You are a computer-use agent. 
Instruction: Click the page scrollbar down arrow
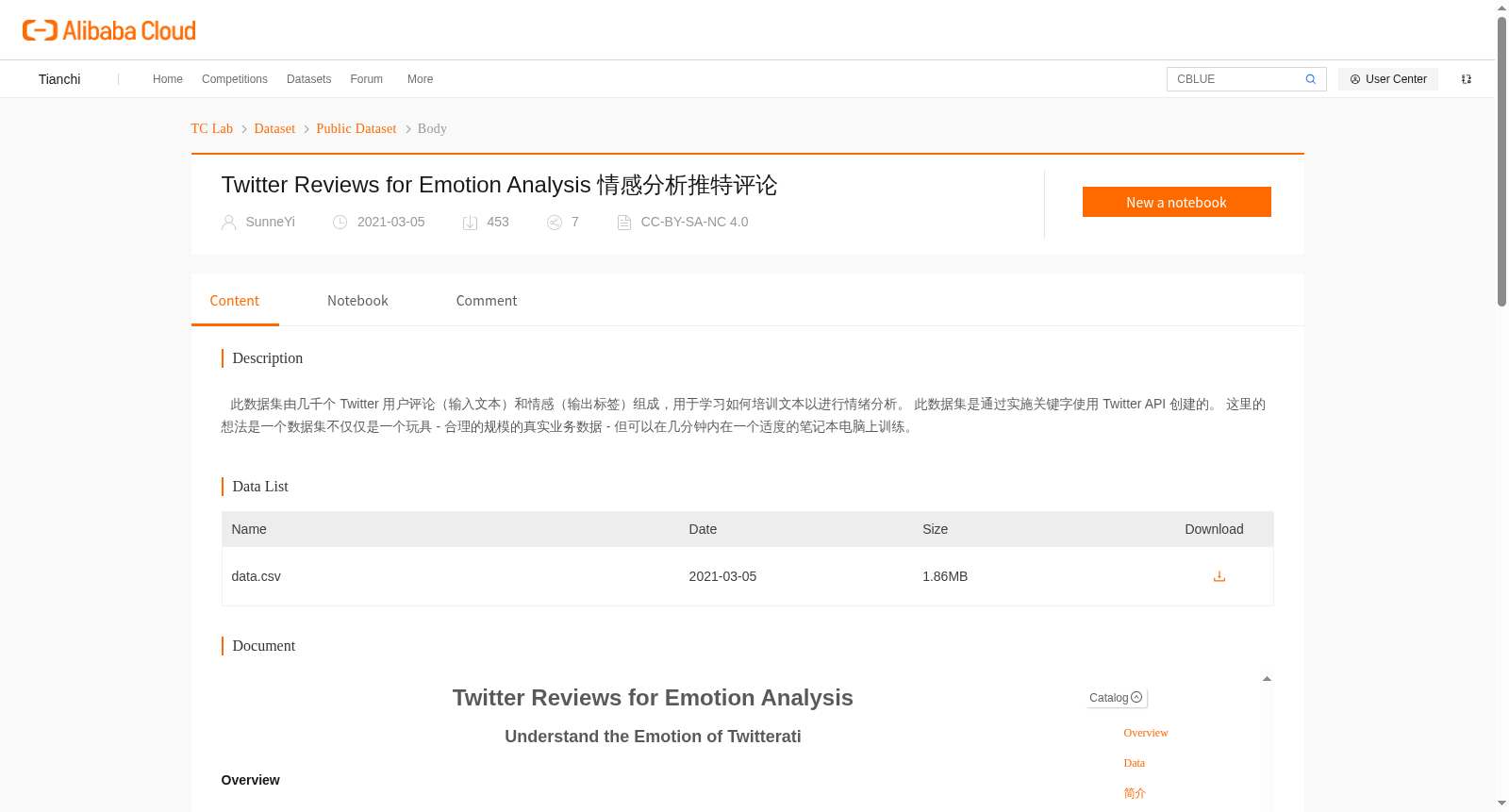tap(1501, 804)
